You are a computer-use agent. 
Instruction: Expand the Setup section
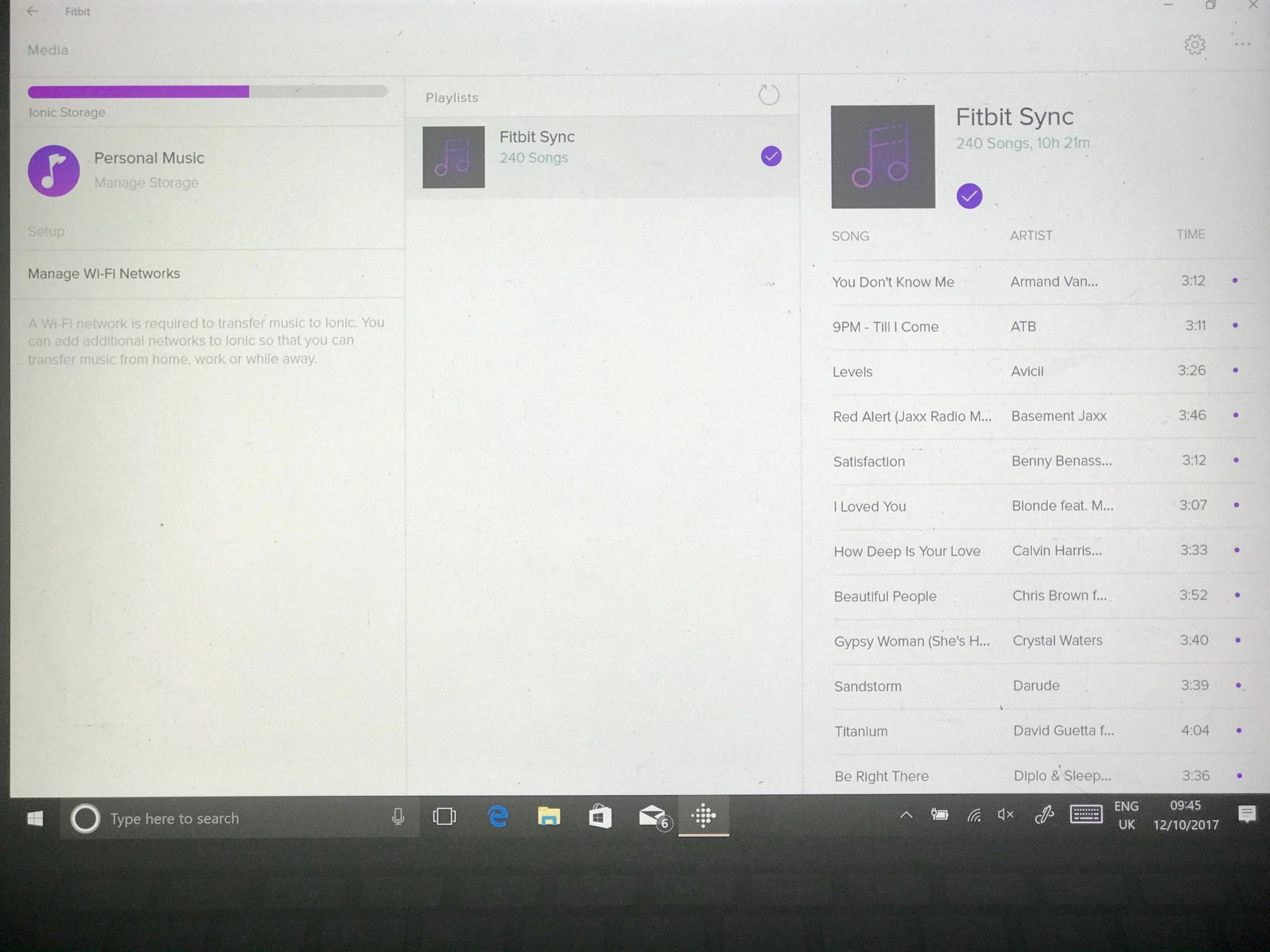tap(47, 230)
